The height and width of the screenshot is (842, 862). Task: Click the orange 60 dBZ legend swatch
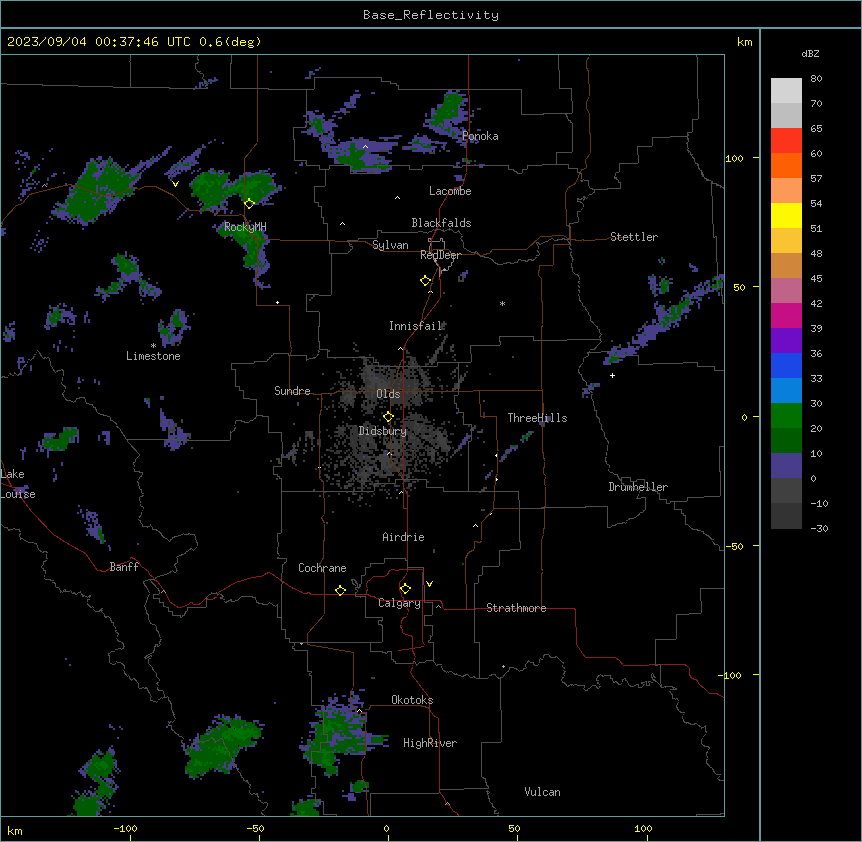[x=786, y=165]
